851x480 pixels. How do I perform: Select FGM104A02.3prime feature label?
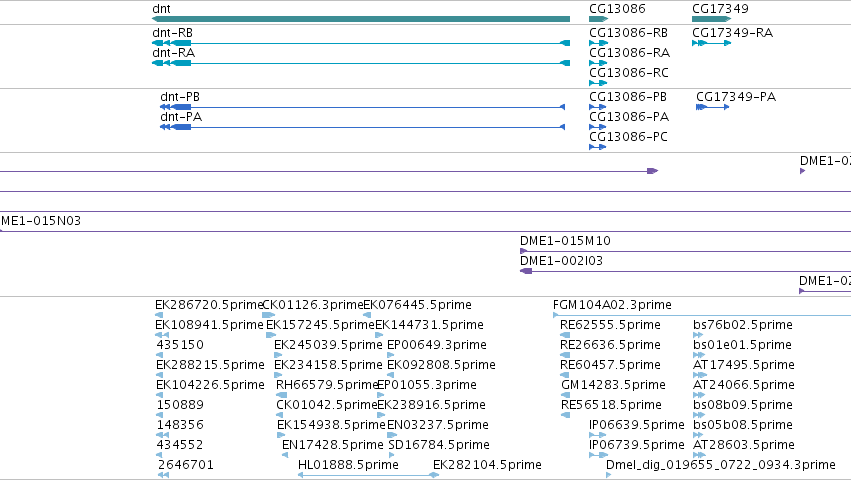(612, 305)
